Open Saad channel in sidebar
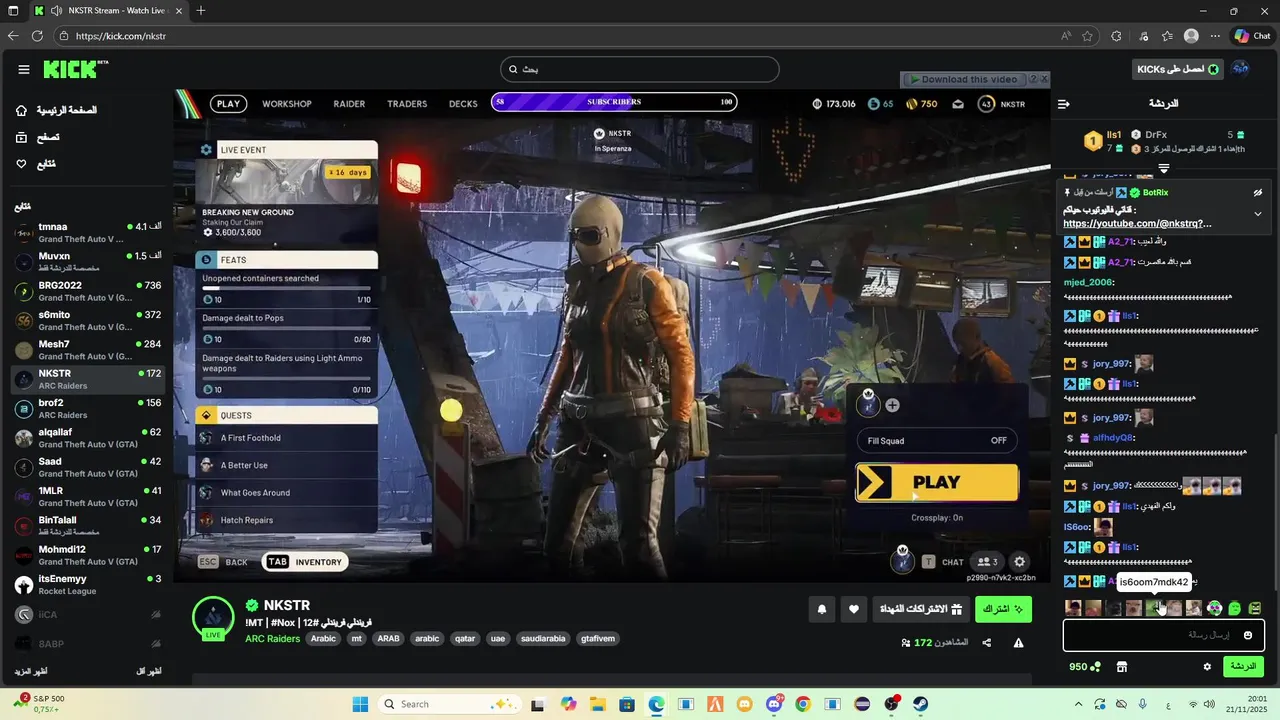 pyautogui.click(x=88, y=467)
